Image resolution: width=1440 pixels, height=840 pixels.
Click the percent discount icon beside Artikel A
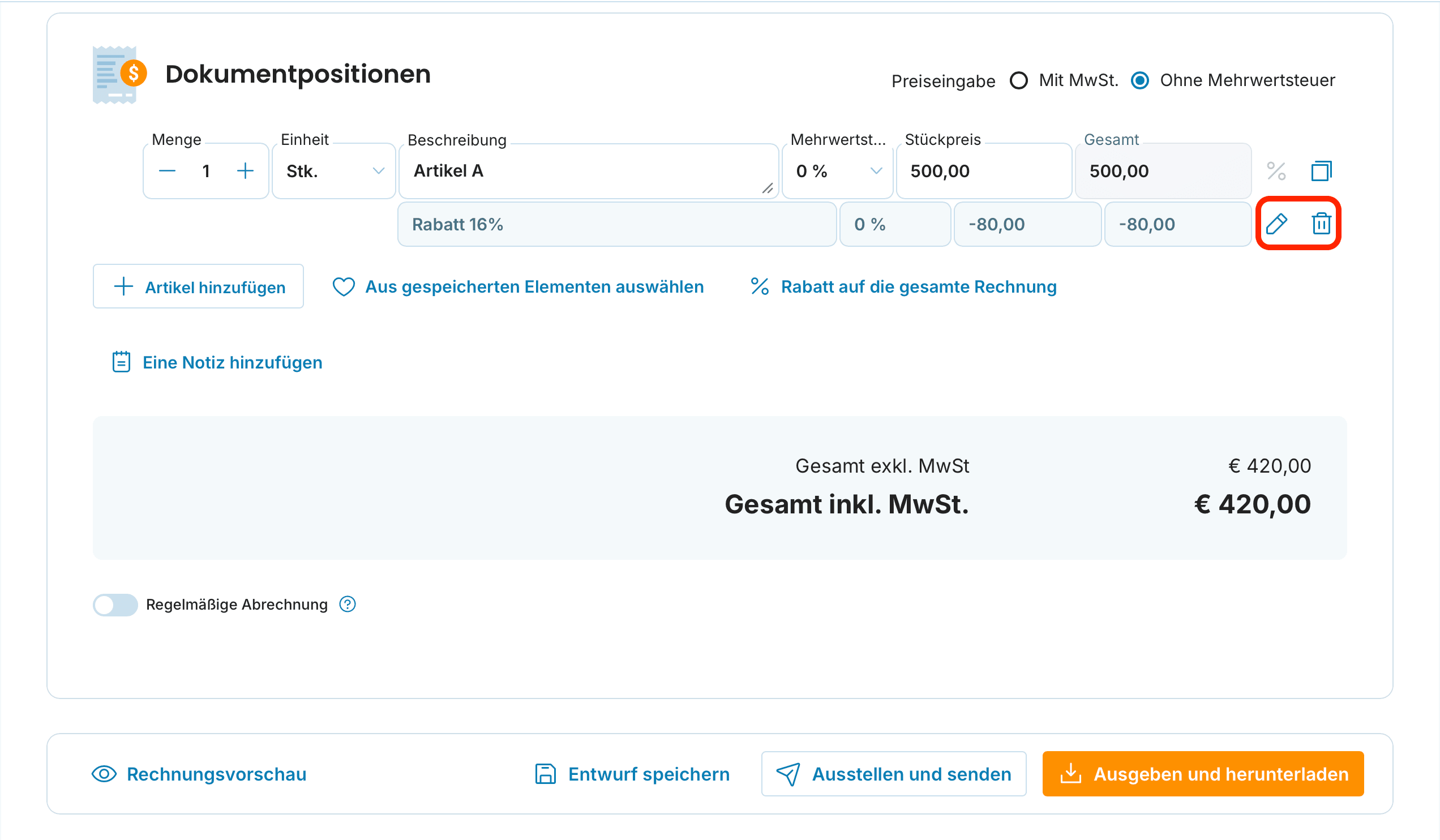pos(1276,171)
